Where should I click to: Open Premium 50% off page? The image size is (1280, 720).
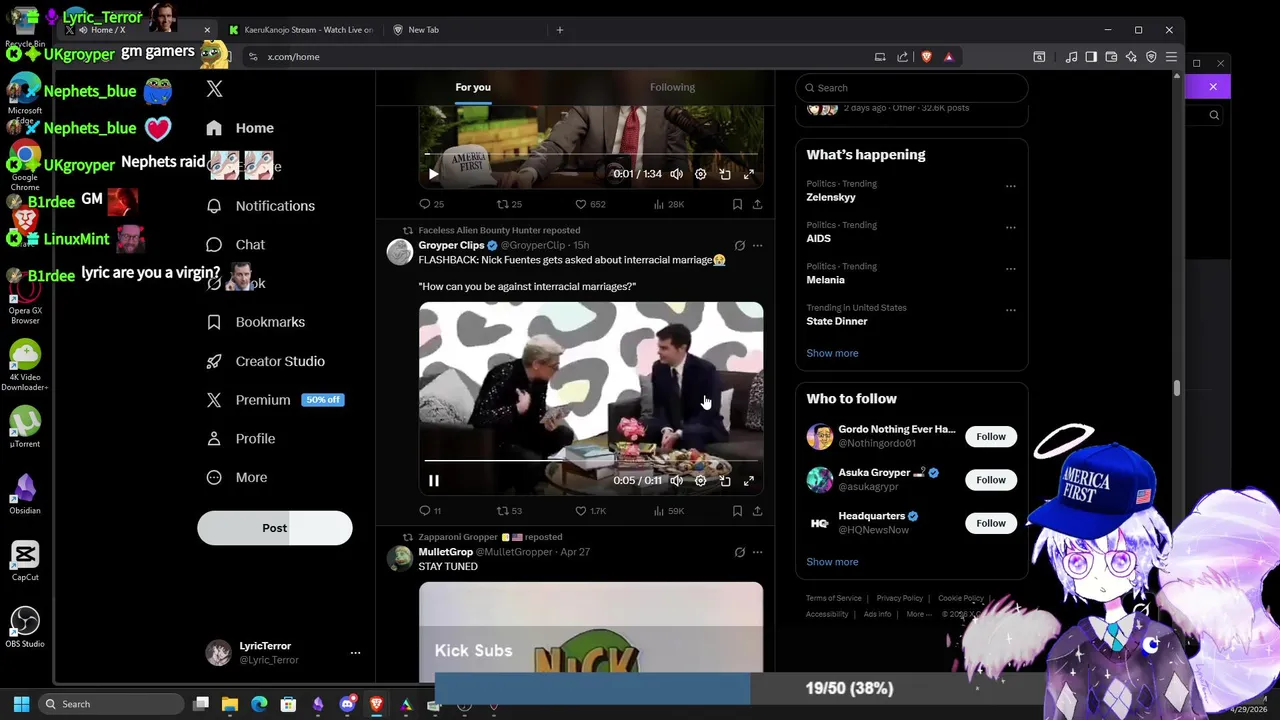(275, 400)
